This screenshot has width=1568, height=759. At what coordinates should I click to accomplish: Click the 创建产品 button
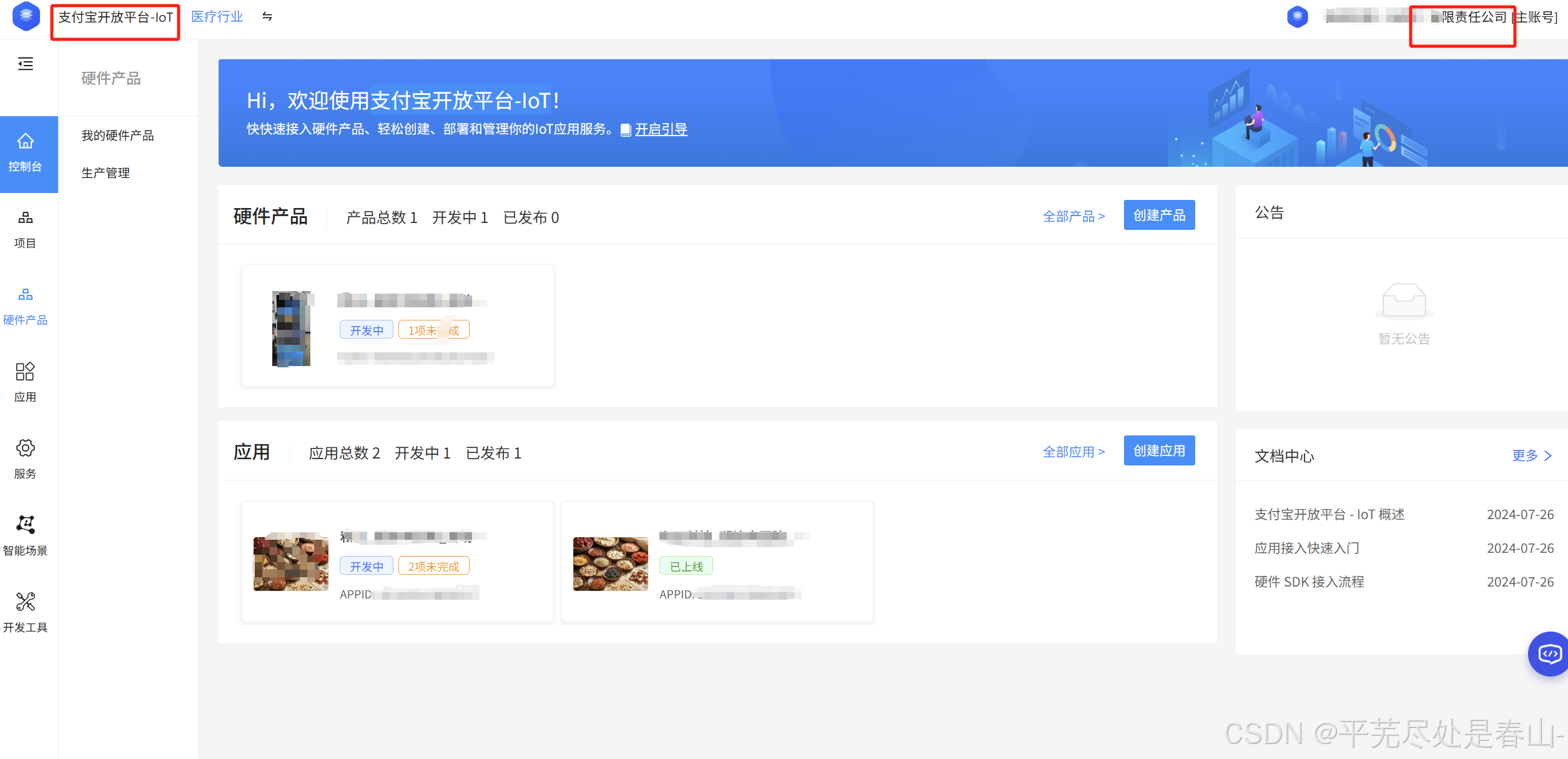pos(1159,216)
